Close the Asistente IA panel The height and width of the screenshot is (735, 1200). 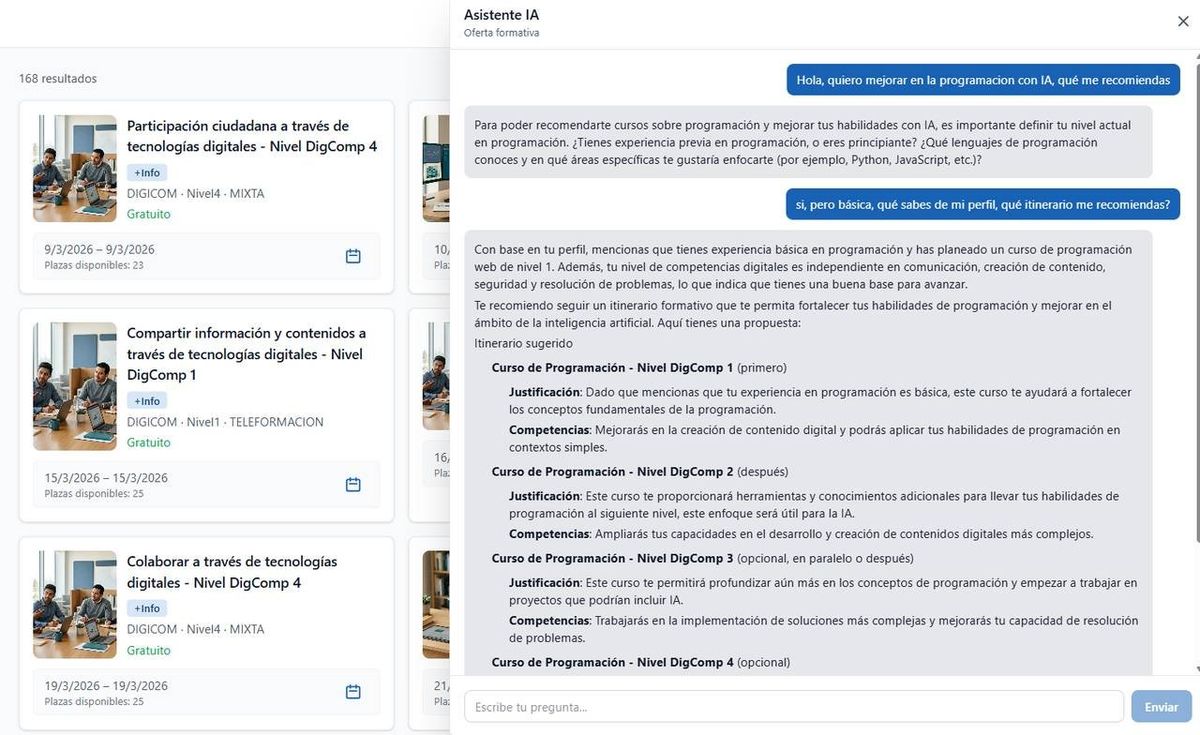[1183, 22]
